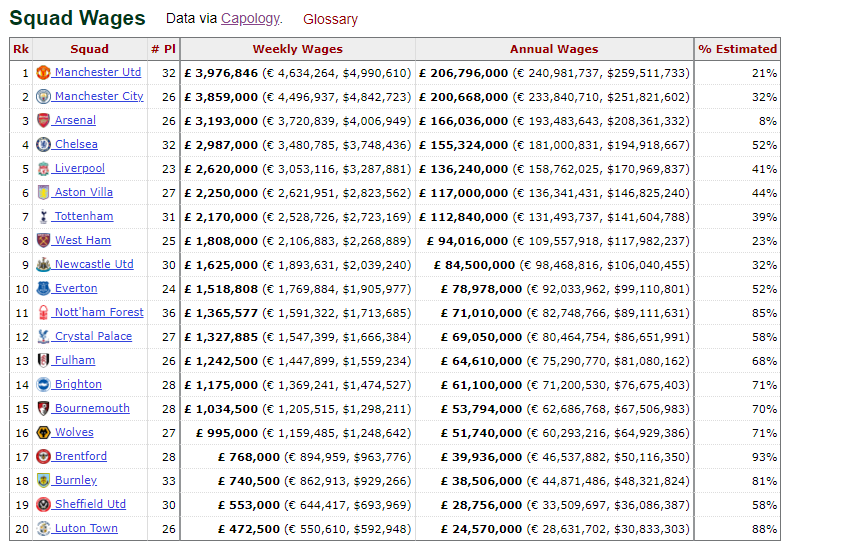Viewport: 842px width, 542px height.
Task: Go to the Wolves squad page
Action: 74,432
